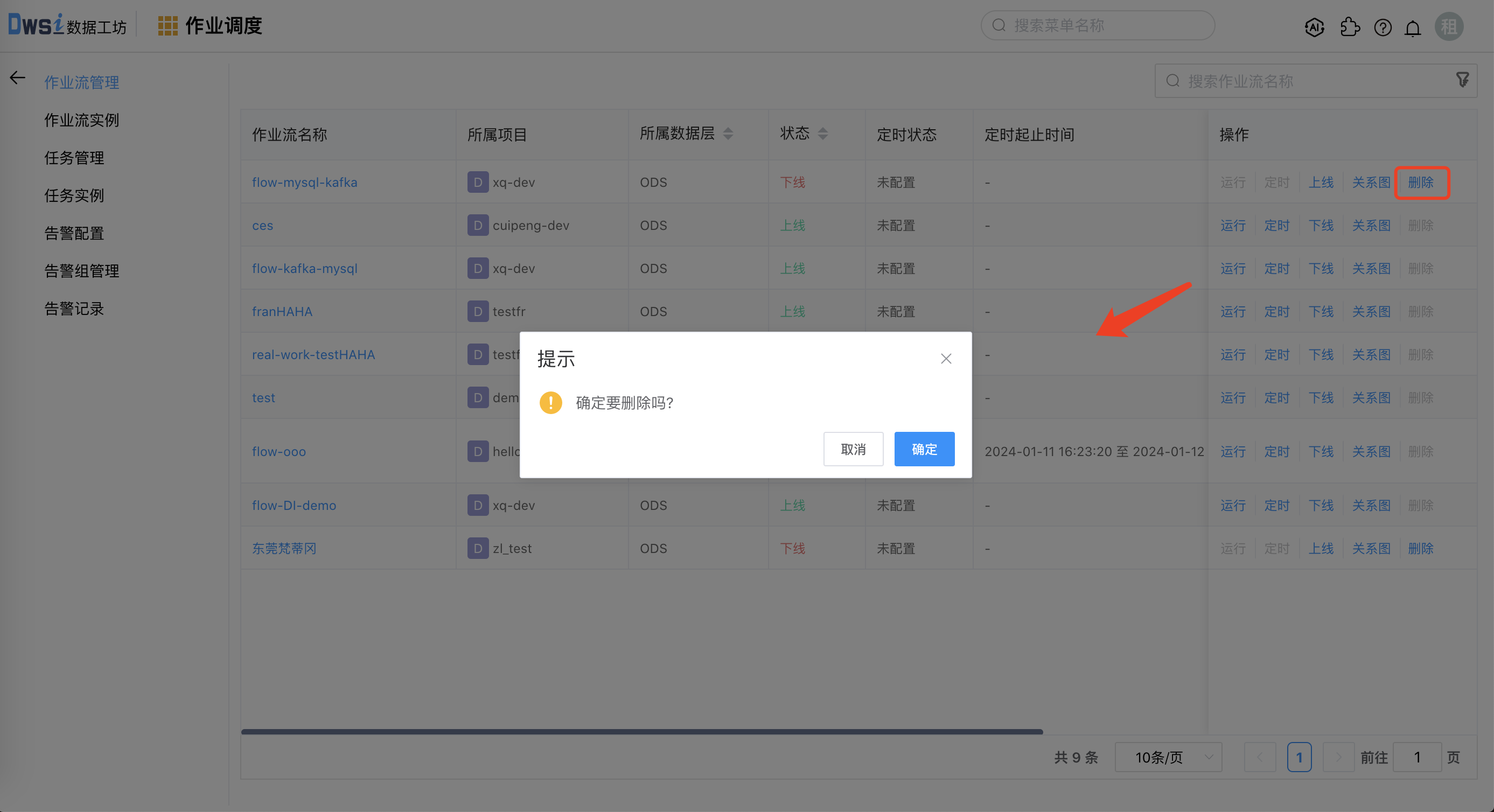Image resolution: width=1494 pixels, height=812 pixels.
Task: Open the help question mark icon
Action: coord(1383,27)
